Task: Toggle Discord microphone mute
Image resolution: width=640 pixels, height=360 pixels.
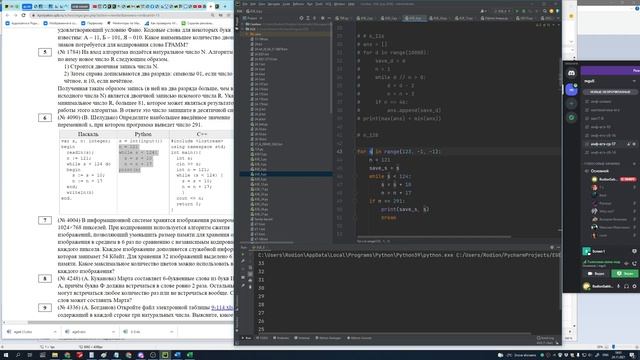Action: pyautogui.click(x=618, y=286)
